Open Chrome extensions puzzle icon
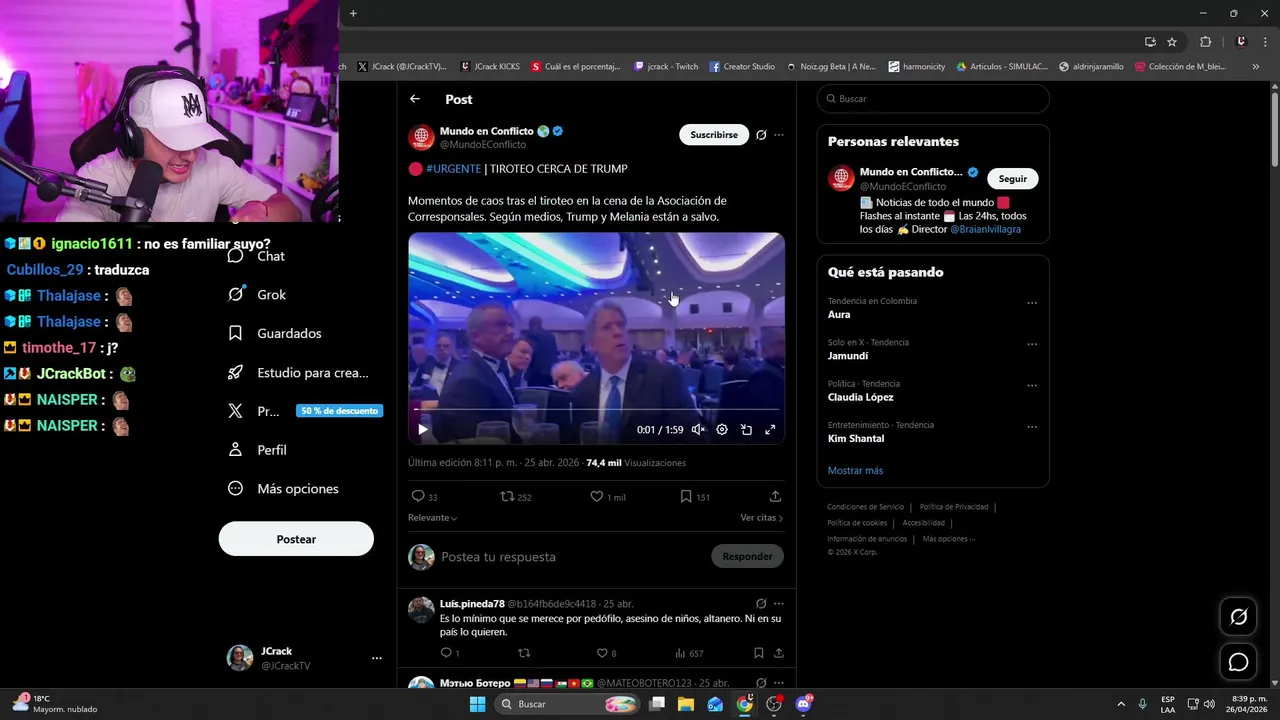The height and width of the screenshot is (720, 1280). pyautogui.click(x=1205, y=42)
